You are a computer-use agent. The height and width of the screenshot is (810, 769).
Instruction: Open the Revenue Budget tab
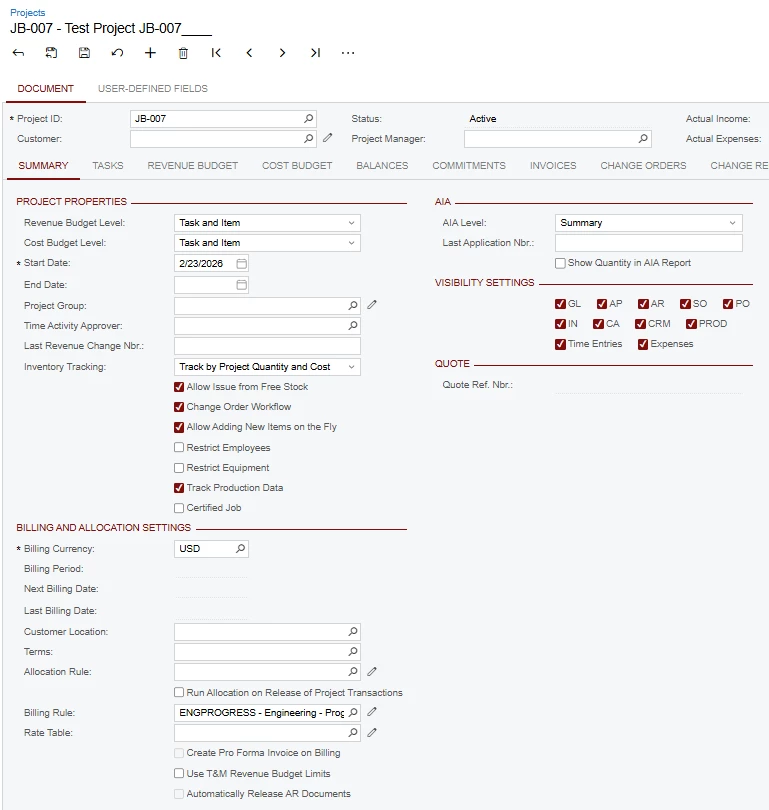click(193, 166)
